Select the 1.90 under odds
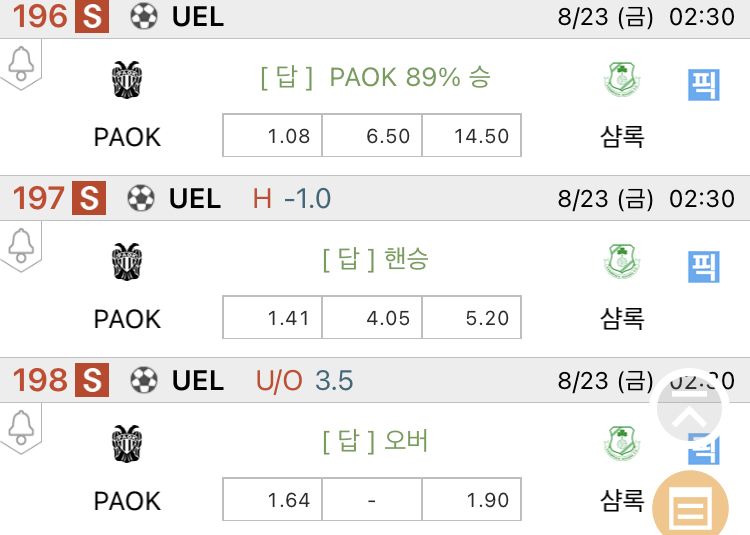Screen dimensions: 750x535 [472, 499]
